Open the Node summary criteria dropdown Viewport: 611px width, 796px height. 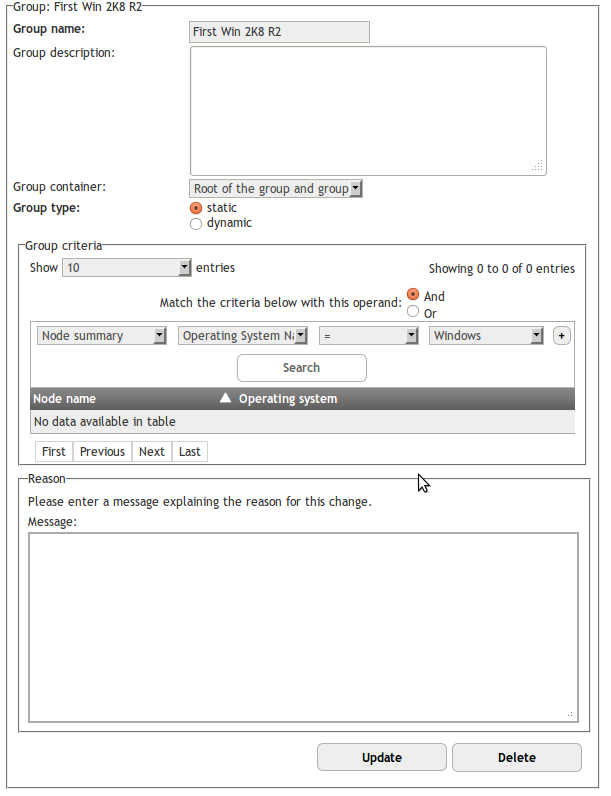(101, 336)
